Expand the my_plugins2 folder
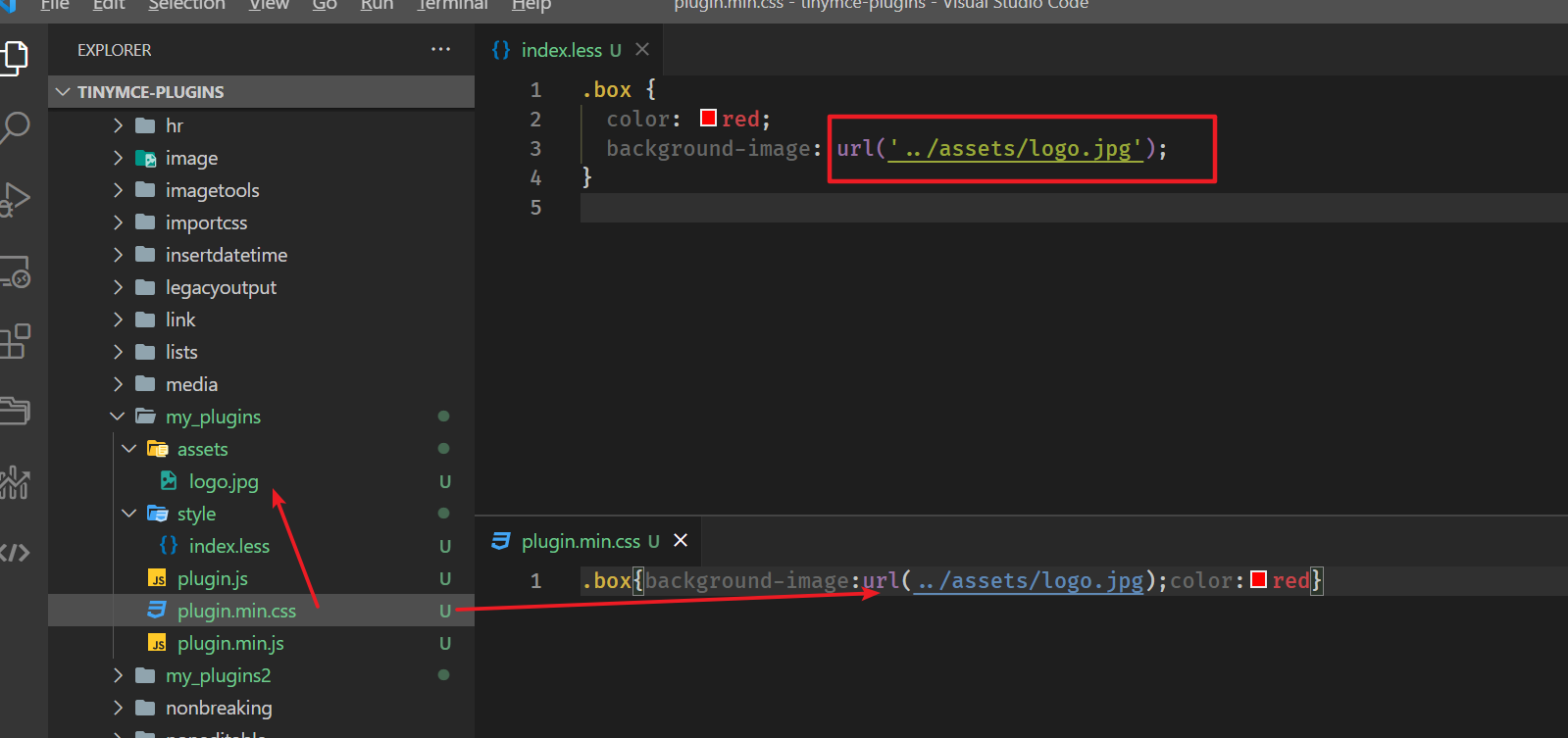This screenshot has width=1568, height=738. pyautogui.click(x=118, y=675)
